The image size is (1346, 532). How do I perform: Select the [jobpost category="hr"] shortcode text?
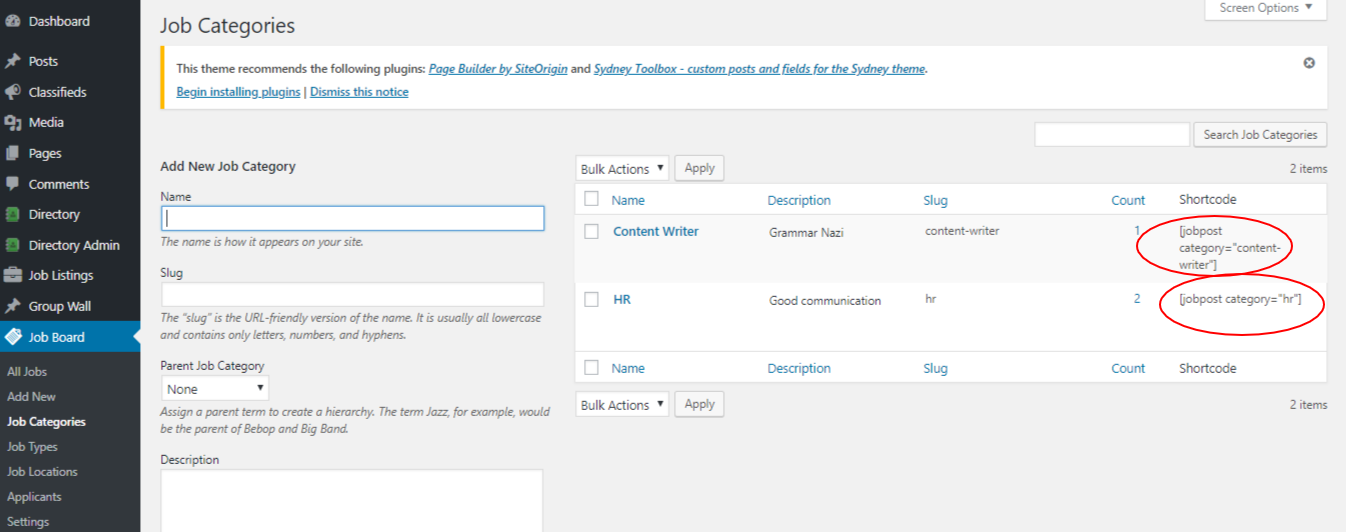[1240, 299]
